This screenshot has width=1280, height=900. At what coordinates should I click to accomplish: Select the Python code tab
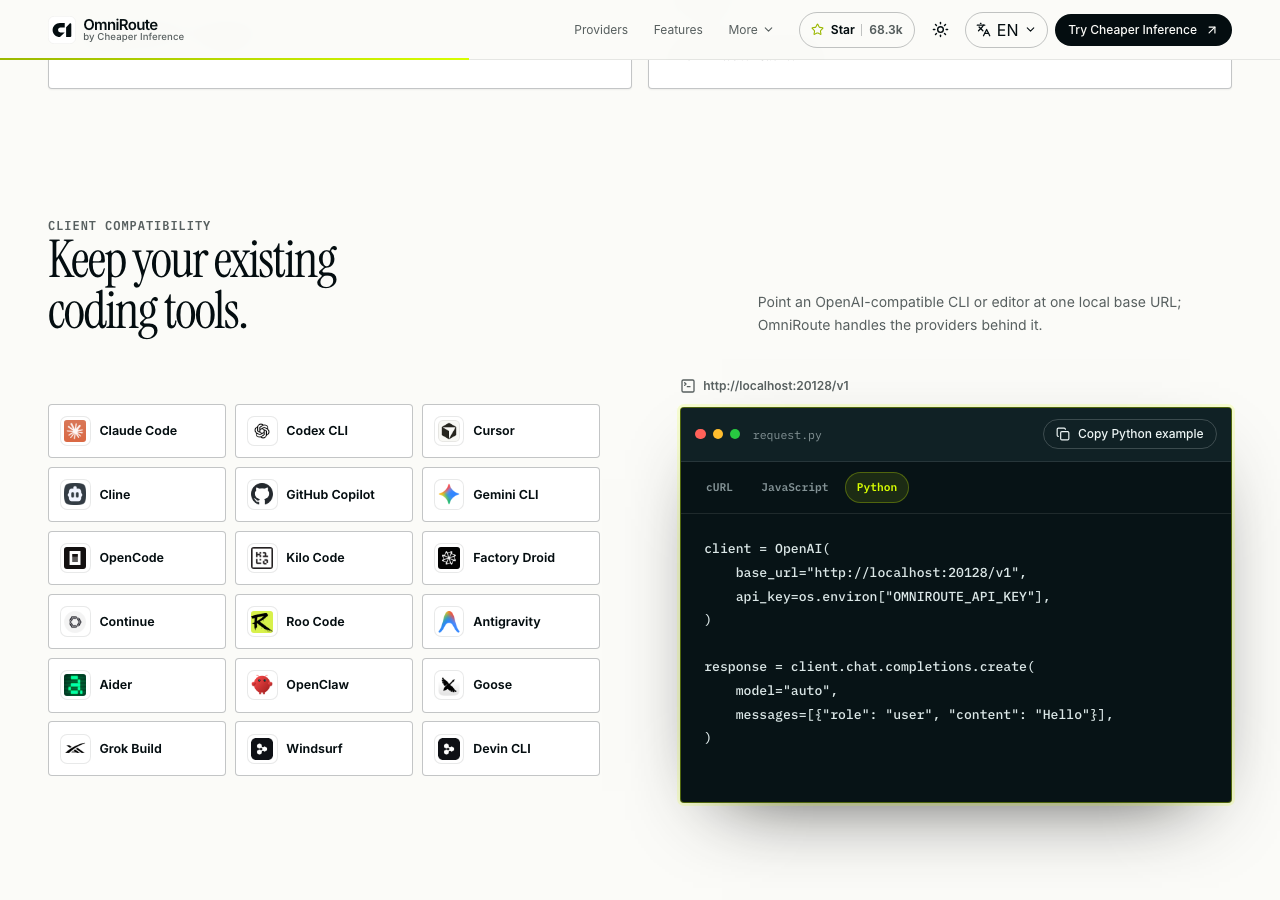(x=877, y=488)
